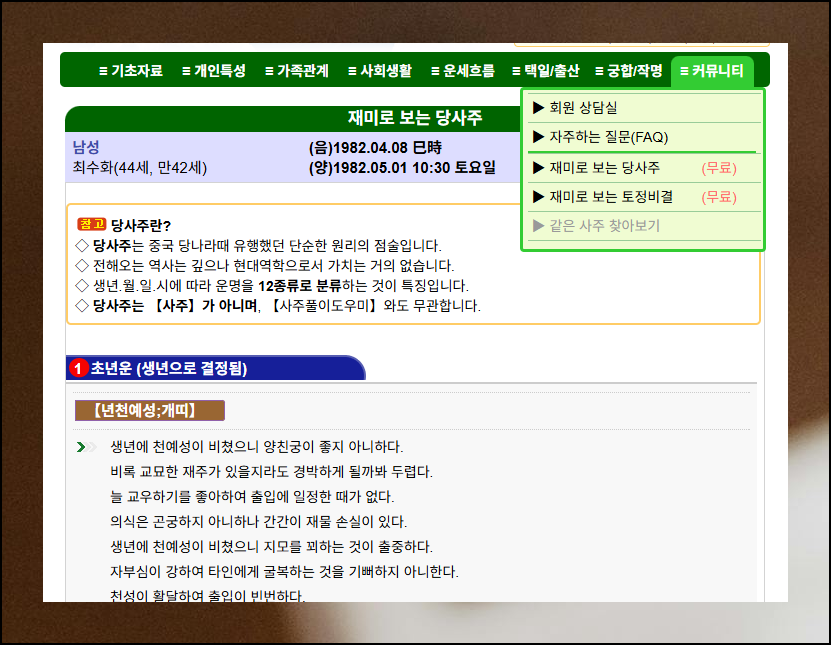Open the 궁합/작명 menu
Image resolution: width=831 pixels, height=645 pixels.
(x=629, y=70)
